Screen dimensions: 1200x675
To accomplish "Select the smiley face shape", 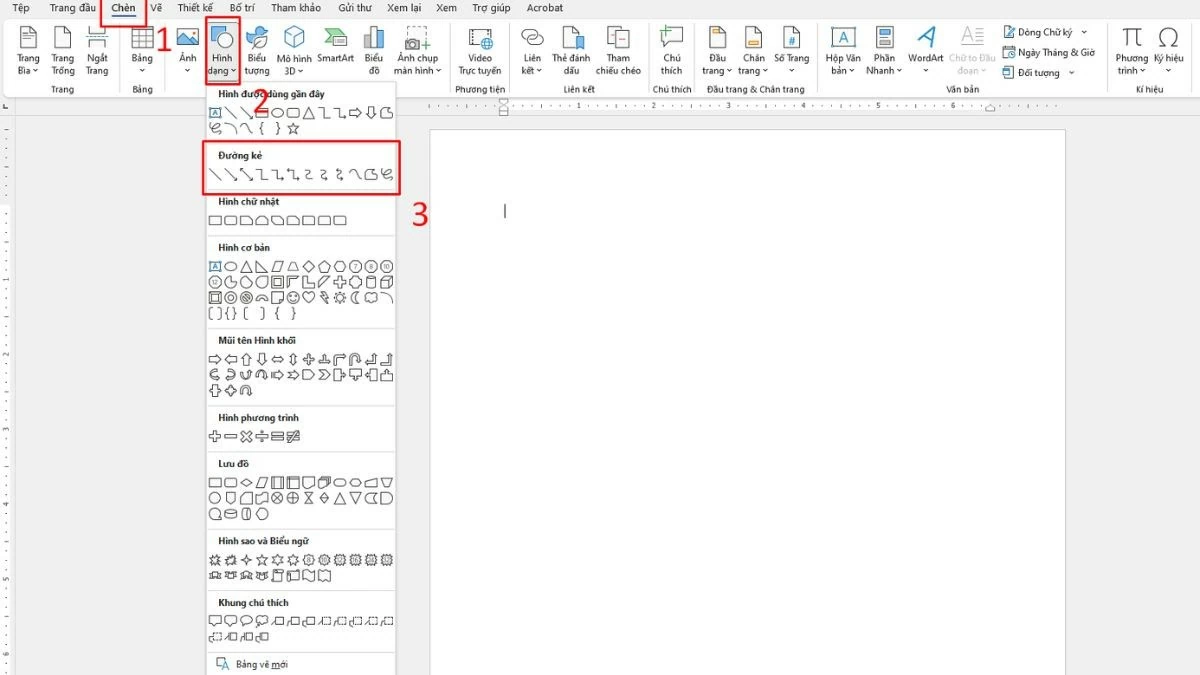I will pos(293,297).
